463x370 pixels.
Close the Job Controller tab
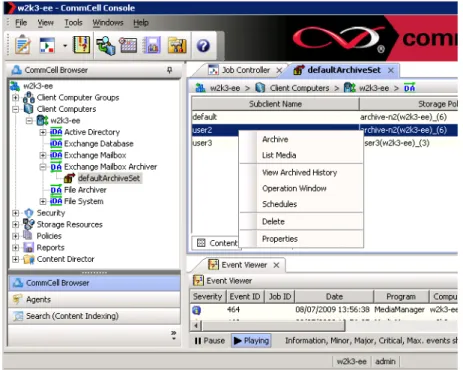pos(279,70)
